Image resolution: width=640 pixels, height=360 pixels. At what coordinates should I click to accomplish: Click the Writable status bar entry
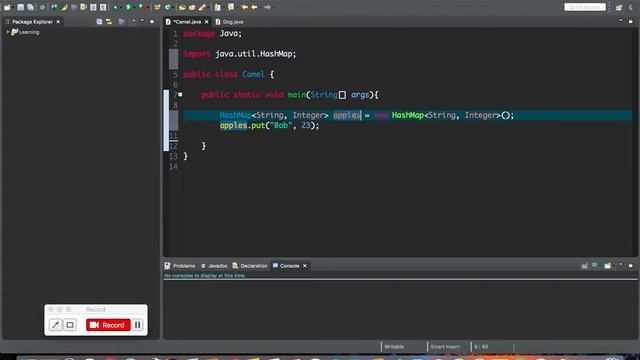coord(394,347)
